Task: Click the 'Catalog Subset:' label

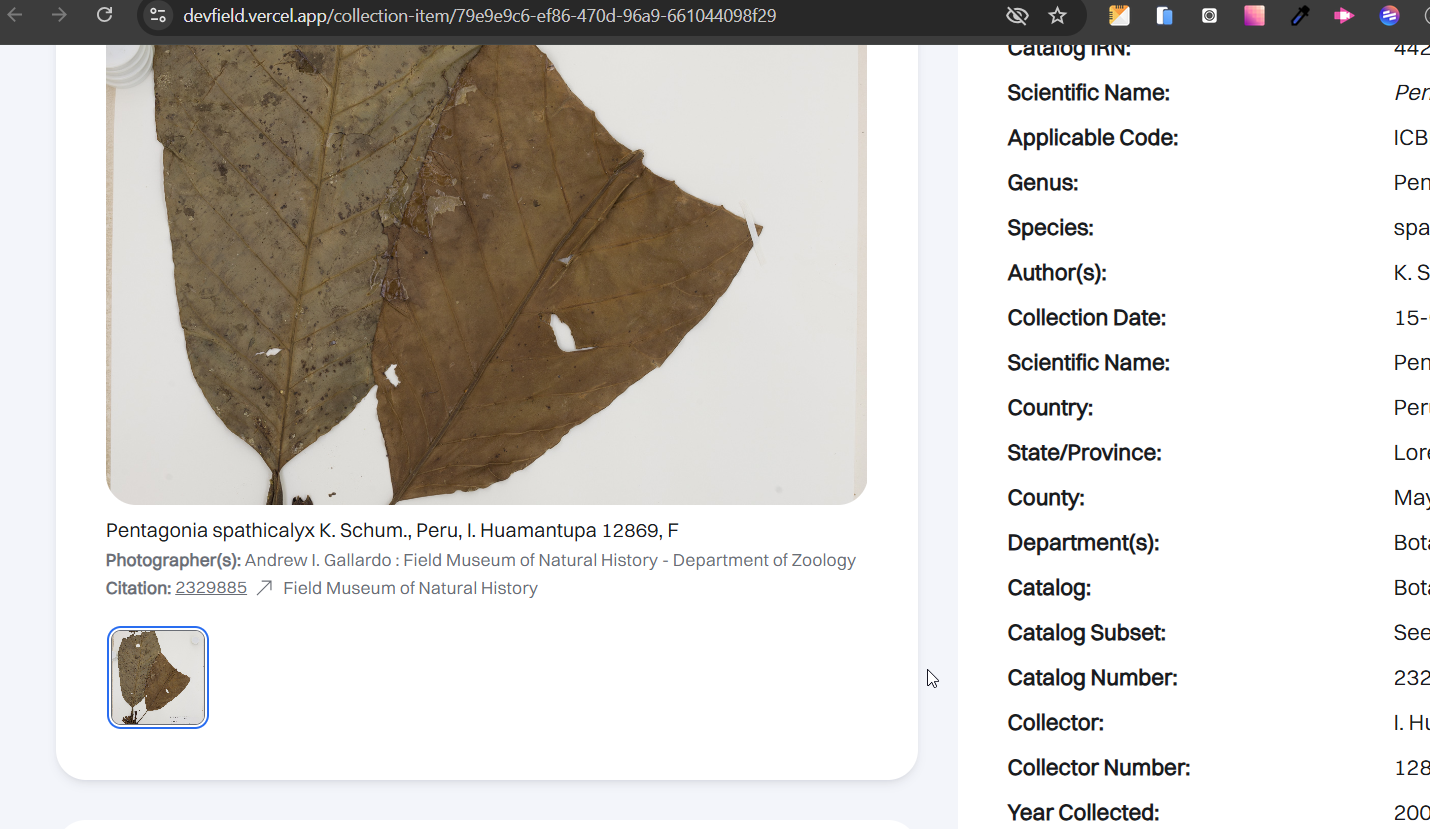Action: coord(1087,633)
